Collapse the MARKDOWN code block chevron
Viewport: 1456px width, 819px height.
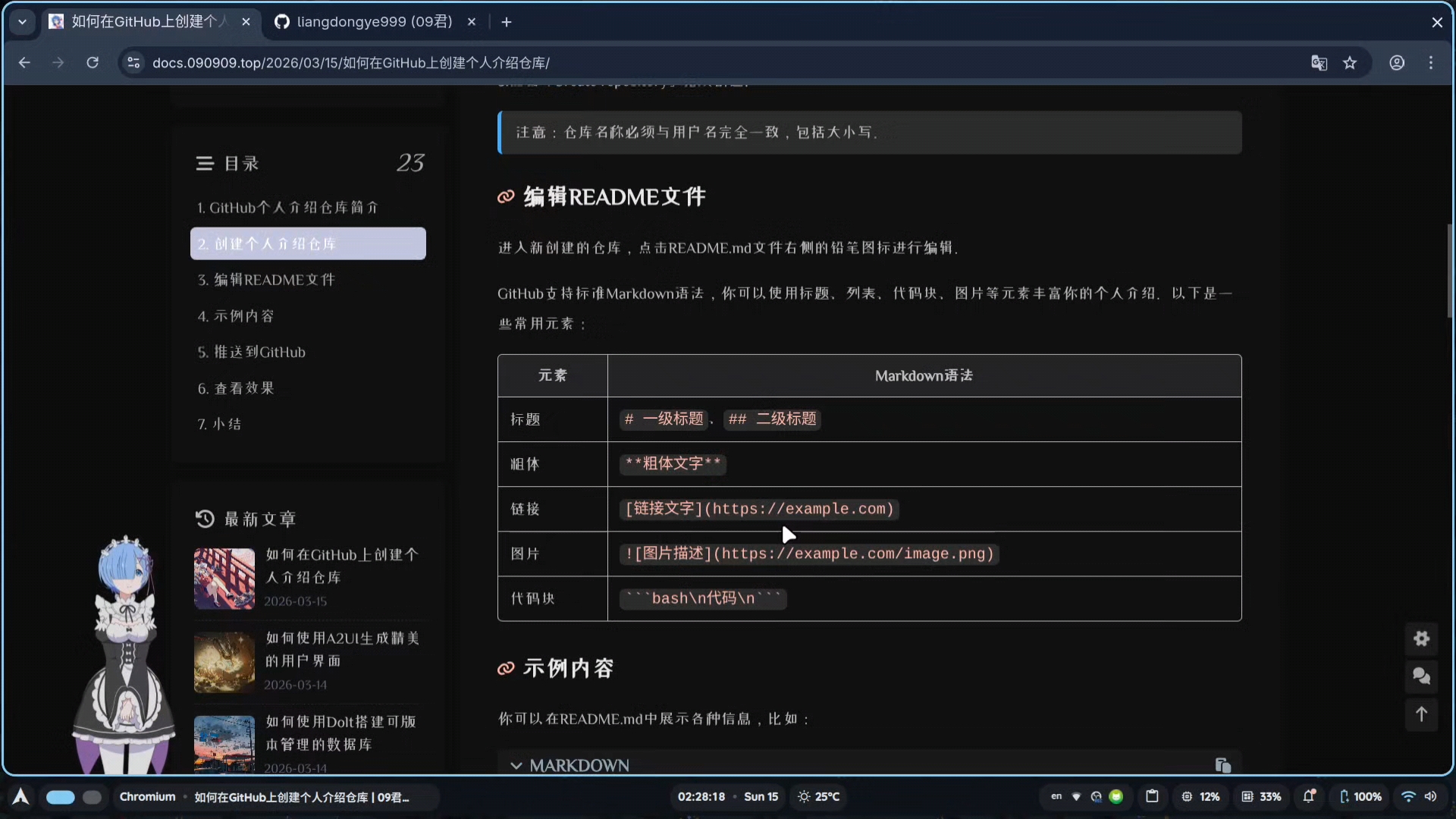(516, 765)
